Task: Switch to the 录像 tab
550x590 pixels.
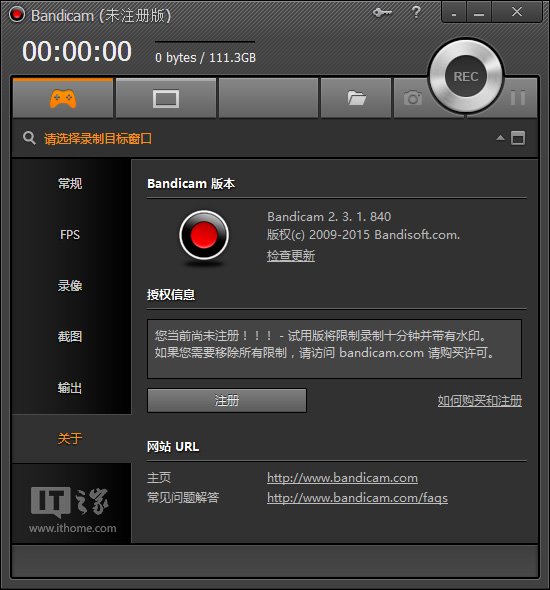Action: [x=70, y=286]
